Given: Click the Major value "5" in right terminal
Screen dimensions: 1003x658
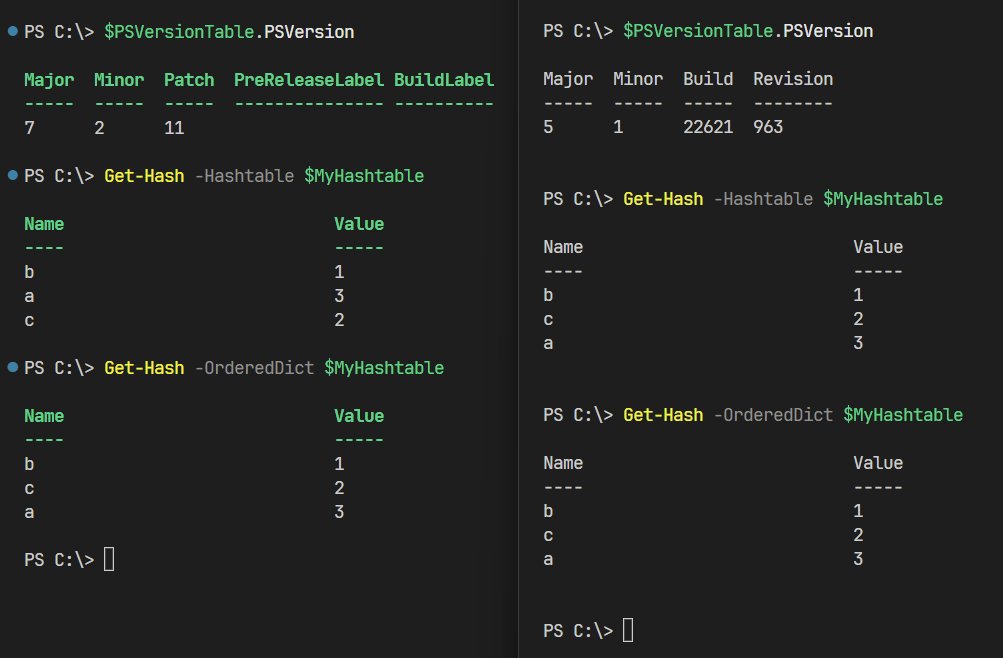Looking at the screenshot, I should [x=548, y=127].
